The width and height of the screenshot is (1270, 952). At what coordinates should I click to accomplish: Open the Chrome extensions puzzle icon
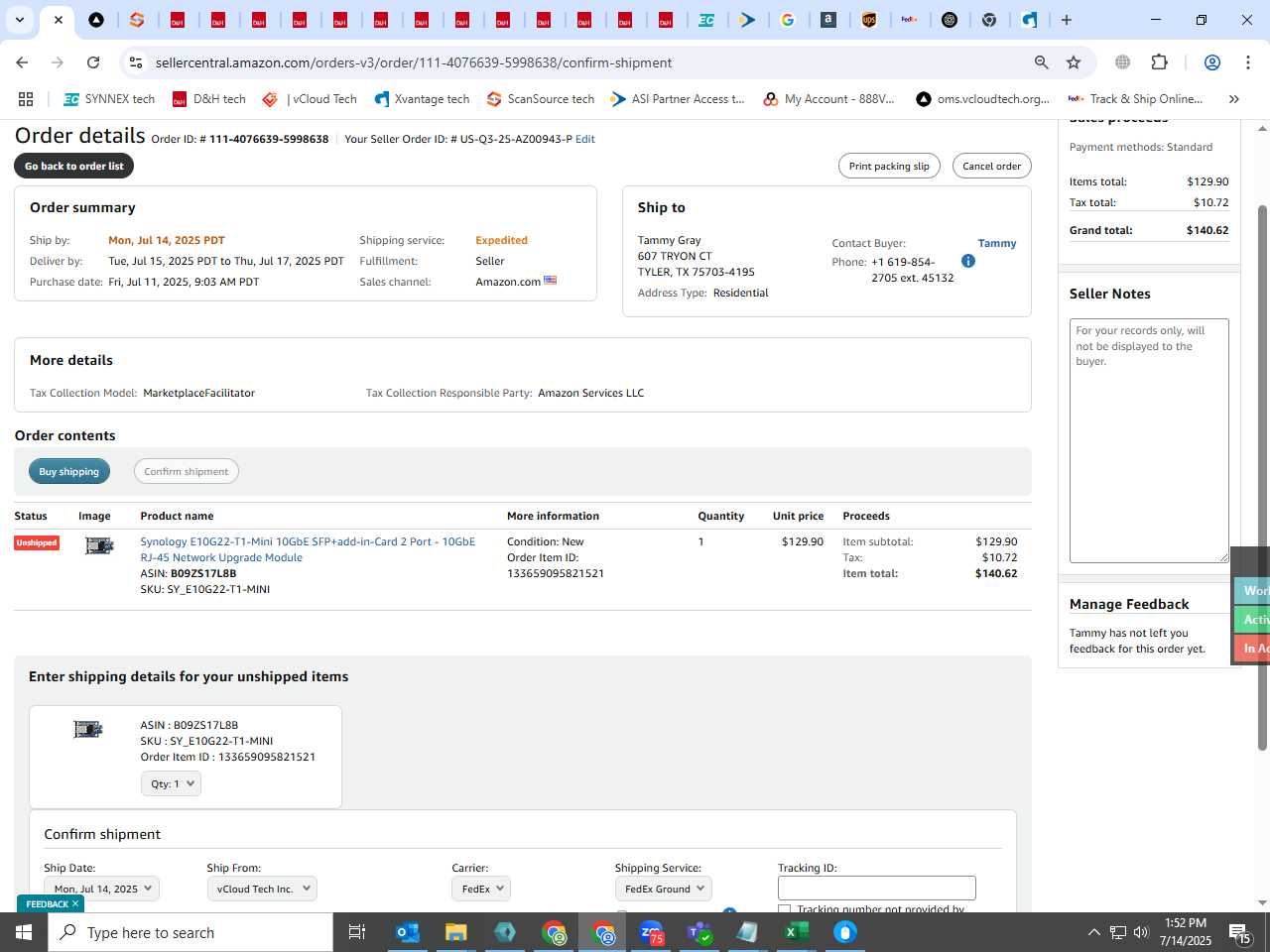pos(1159,62)
